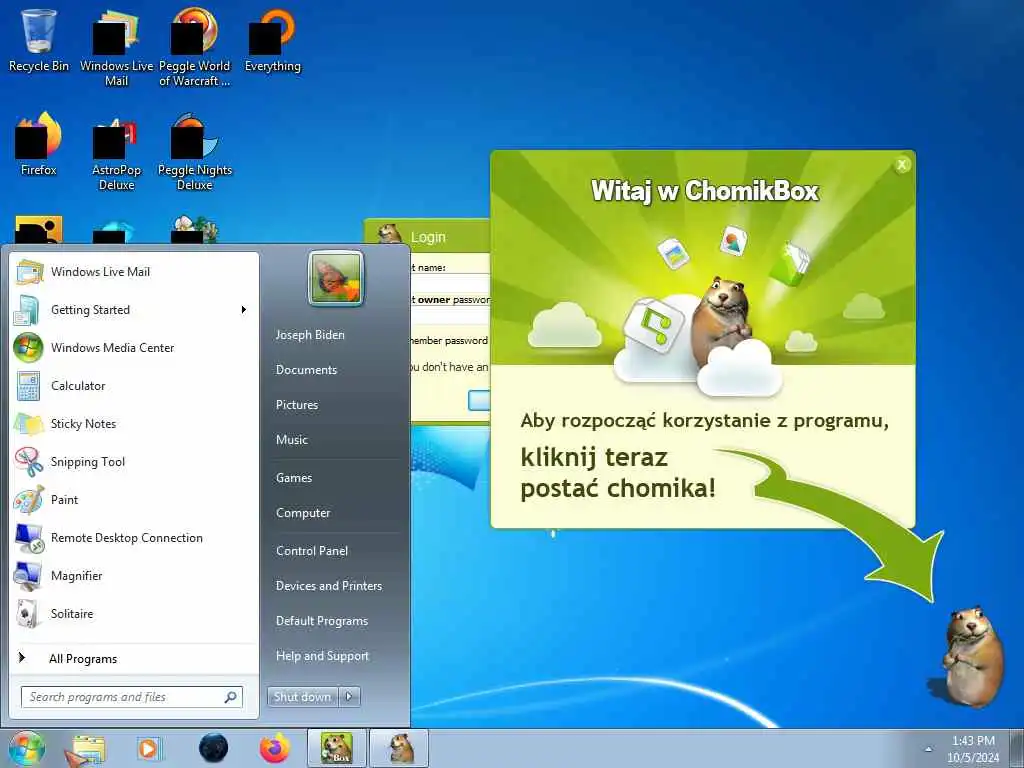Open Help and Support
Viewport: 1024px width, 768px height.
pyautogui.click(x=322, y=656)
